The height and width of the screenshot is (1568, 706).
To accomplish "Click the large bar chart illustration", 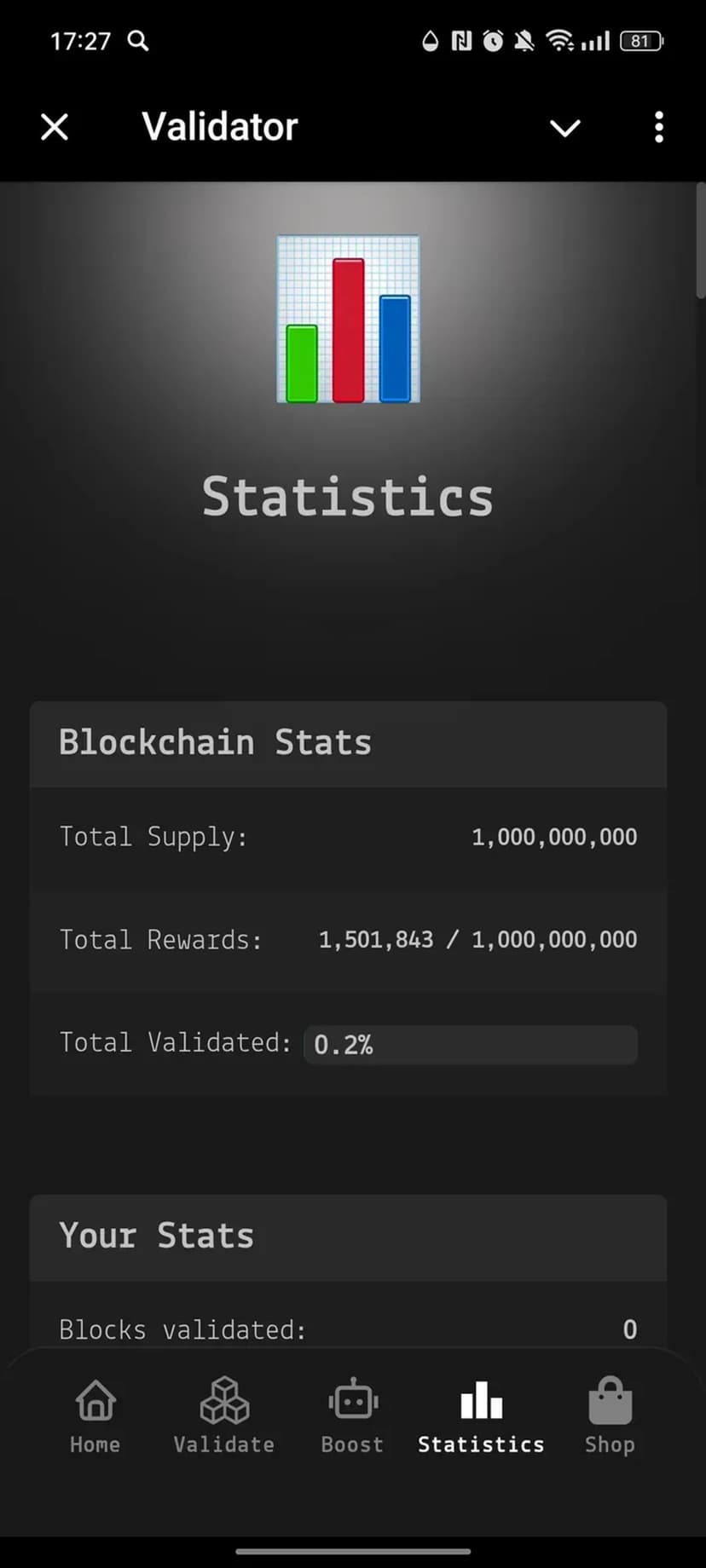I will (348, 320).
